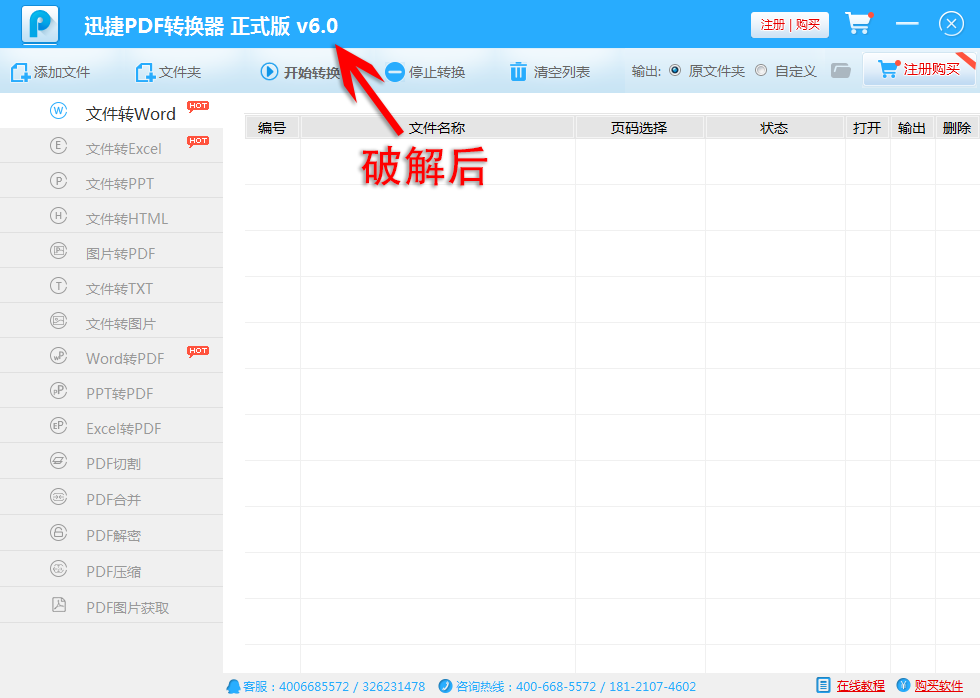The width and height of the screenshot is (980, 698).
Task: Open the 文件夹 folder import icon
Action: pyautogui.click(x=143, y=71)
